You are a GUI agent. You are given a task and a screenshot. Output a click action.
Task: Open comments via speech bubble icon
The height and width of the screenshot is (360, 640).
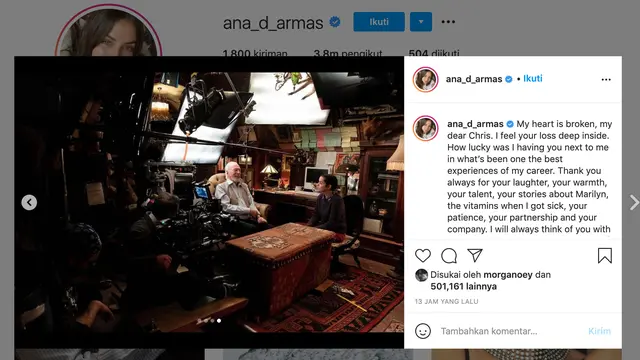pos(449,256)
